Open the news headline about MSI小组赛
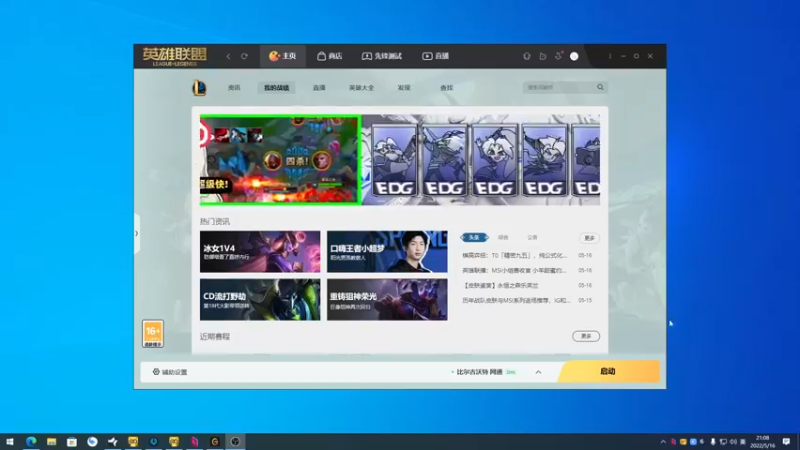Viewport: 800px width, 450px height. click(x=514, y=270)
